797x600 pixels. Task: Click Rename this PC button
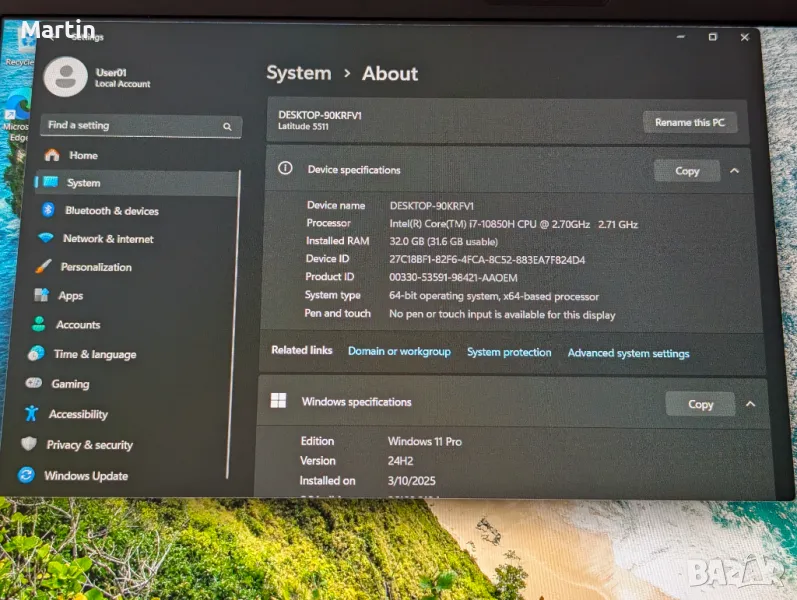(690, 122)
